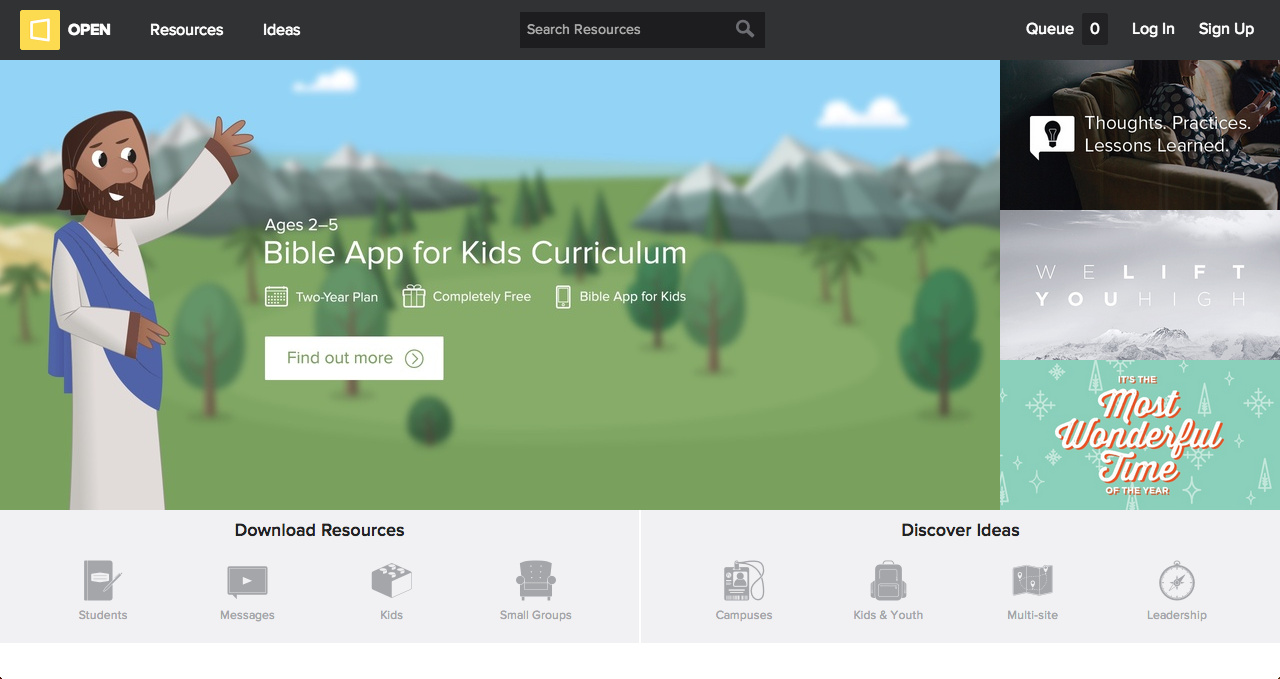Open the Ideas menu

point(282,30)
